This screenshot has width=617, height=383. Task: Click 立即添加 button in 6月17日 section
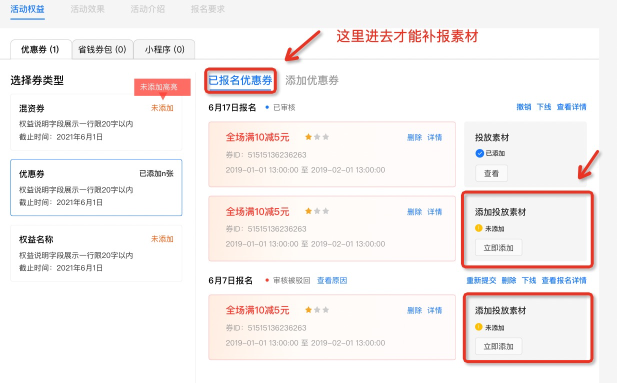[499, 248]
